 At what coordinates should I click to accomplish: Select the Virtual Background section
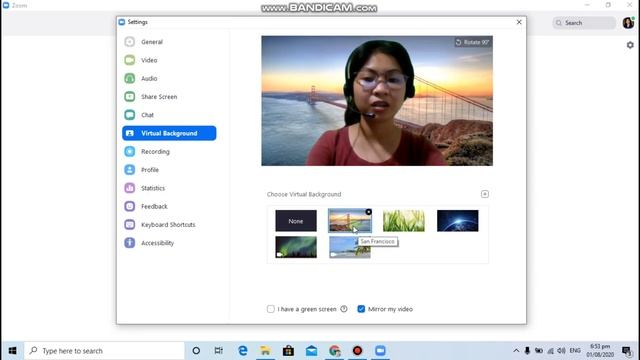tap(169, 133)
